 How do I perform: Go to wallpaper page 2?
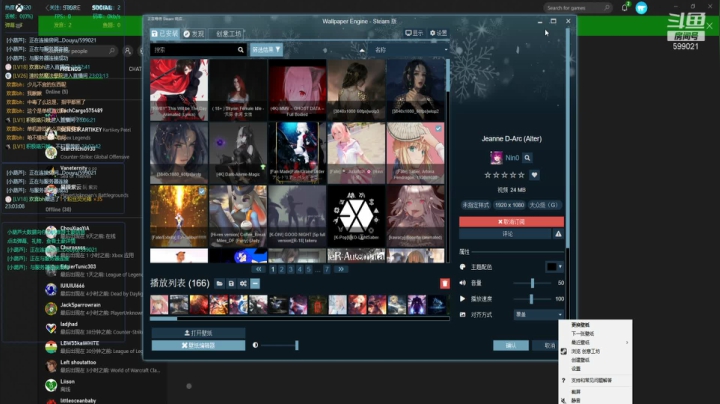[281, 269]
